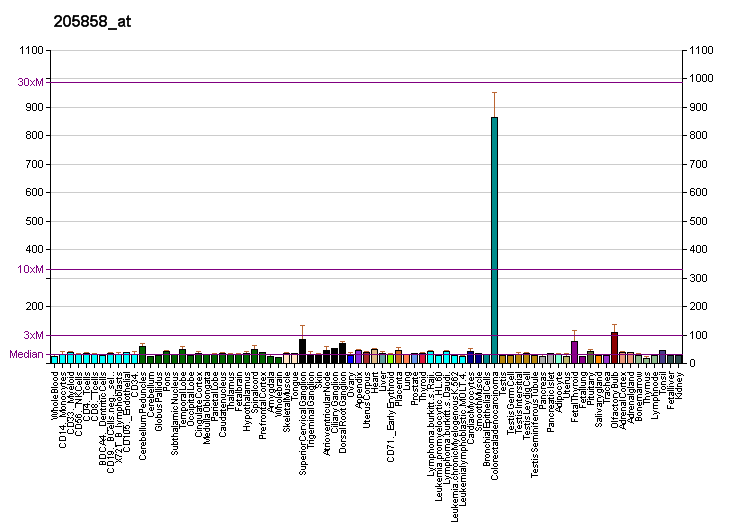Select the 3xM threshold label
Image resolution: width=732 pixels, height=530 pixels.
(34, 335)
